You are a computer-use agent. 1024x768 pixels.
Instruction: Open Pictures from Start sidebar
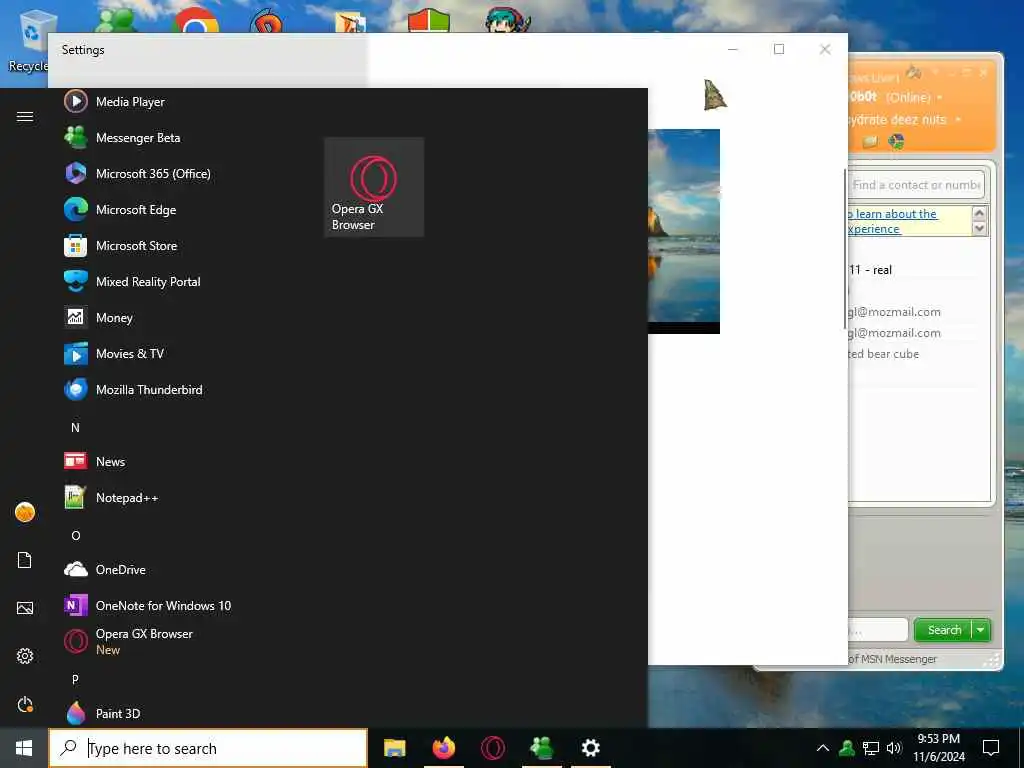[25, 608]
